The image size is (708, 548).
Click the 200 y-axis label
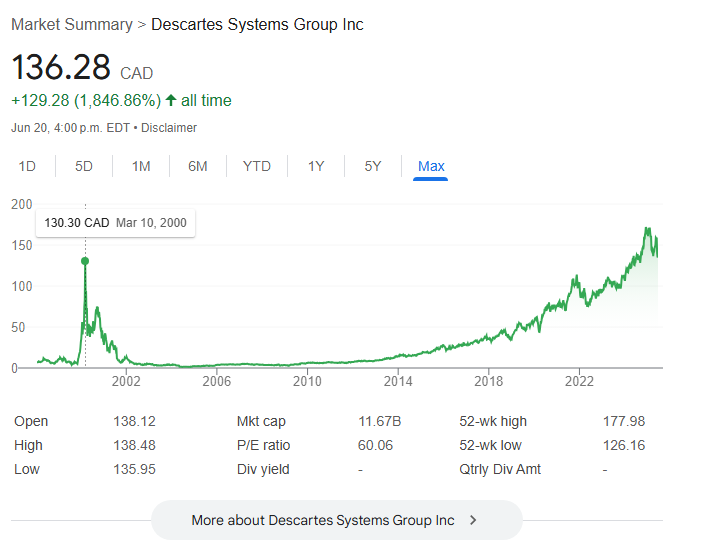click(x=22, y=204)
